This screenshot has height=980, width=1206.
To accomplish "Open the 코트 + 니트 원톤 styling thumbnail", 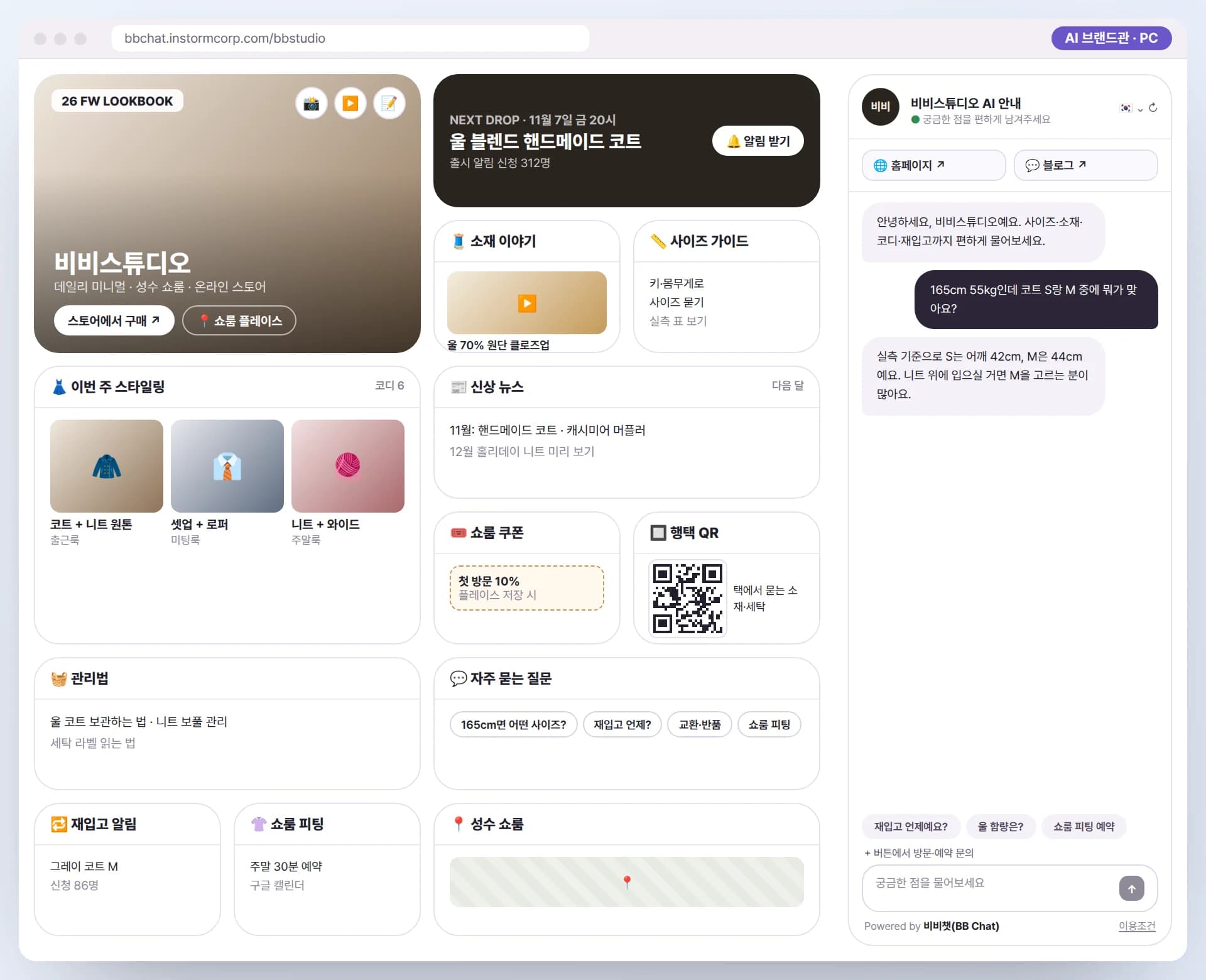I will click(107, 466).
